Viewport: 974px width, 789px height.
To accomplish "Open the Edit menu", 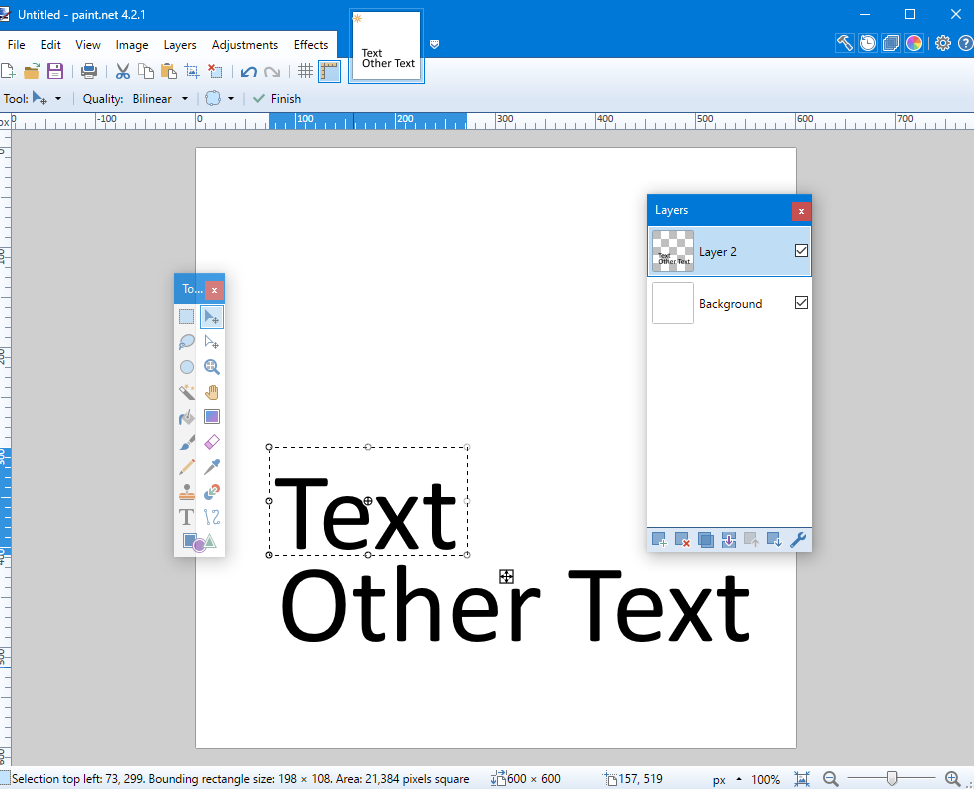I will click(50, 45).
